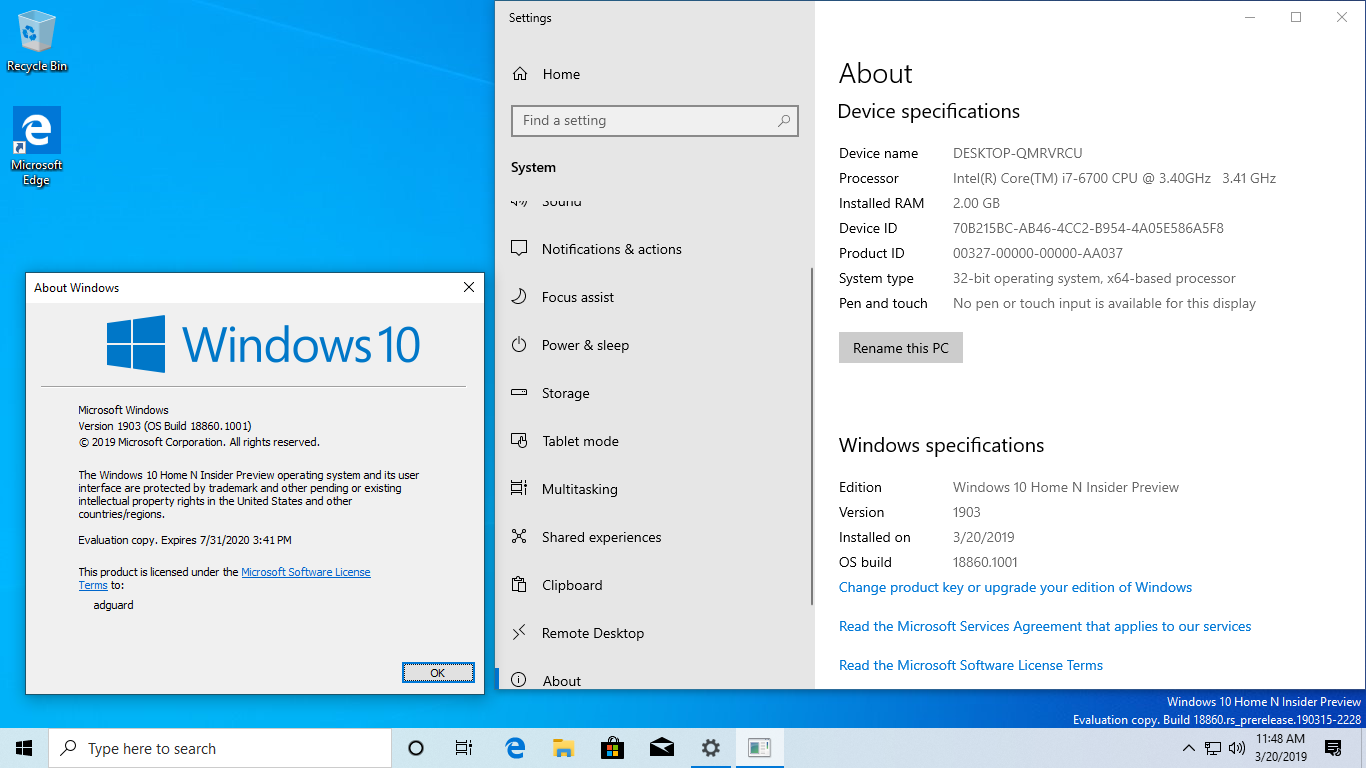Click the Clipboard icon in sidebar
This screenshot has height=768, width=1366.
[519, 585]
